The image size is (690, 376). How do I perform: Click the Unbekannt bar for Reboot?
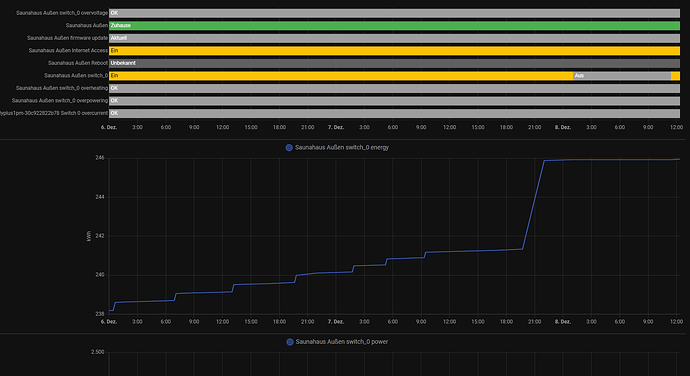394,63
